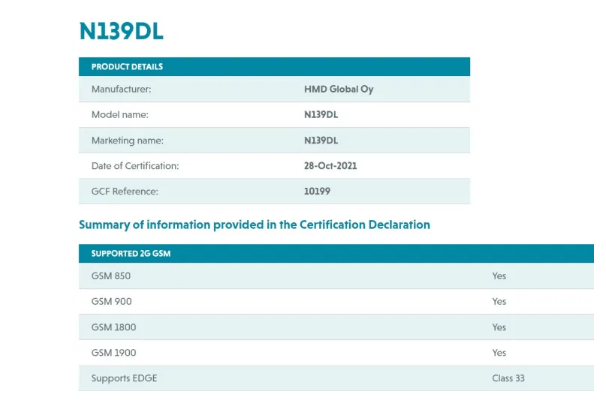This screenshot has width=606, height=402.
Task: Select the 10199 reference number
Action: pos(317,191)
